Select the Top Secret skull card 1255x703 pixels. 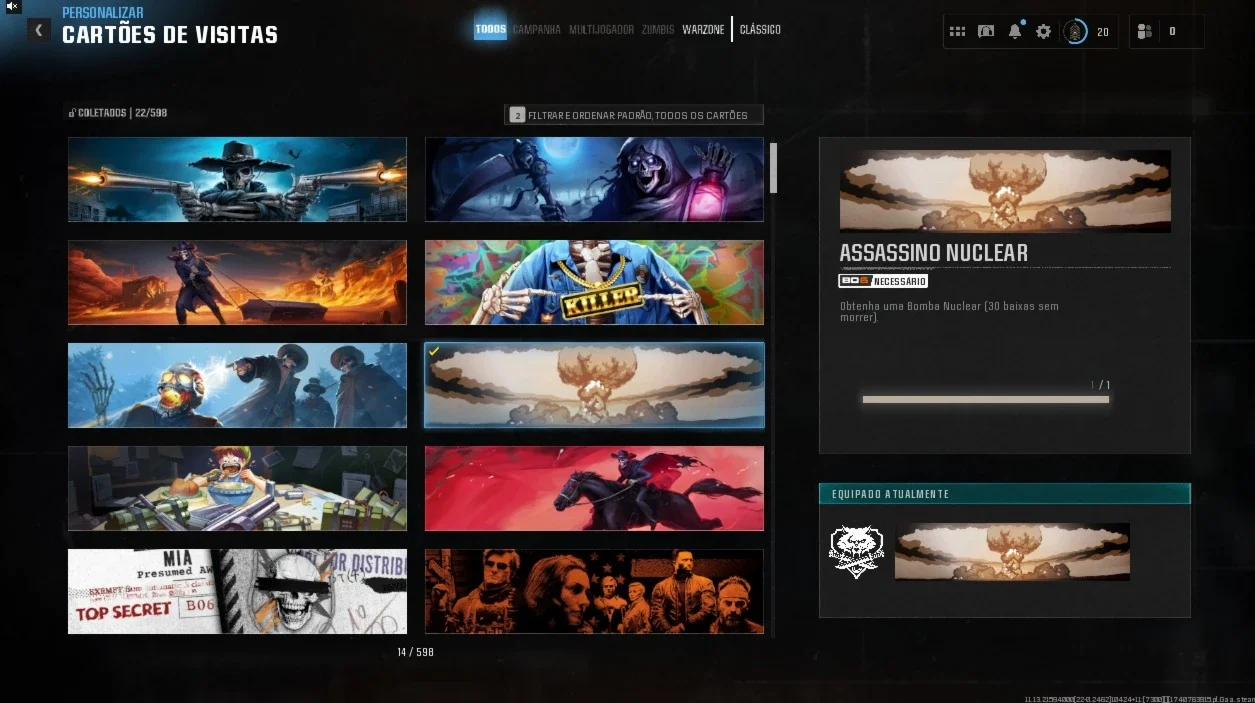tap(237, 591)
